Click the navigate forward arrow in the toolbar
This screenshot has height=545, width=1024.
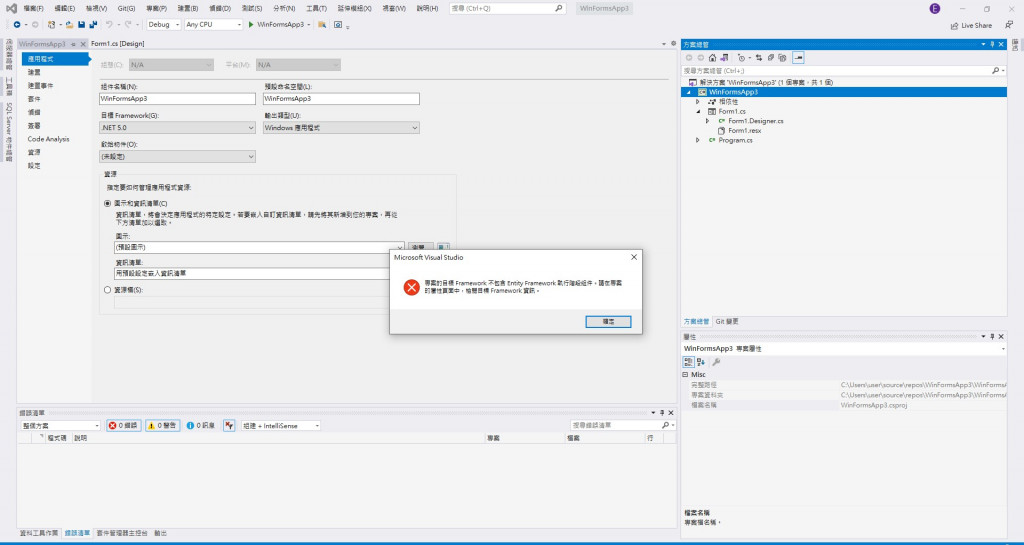[x=35, y=25]
